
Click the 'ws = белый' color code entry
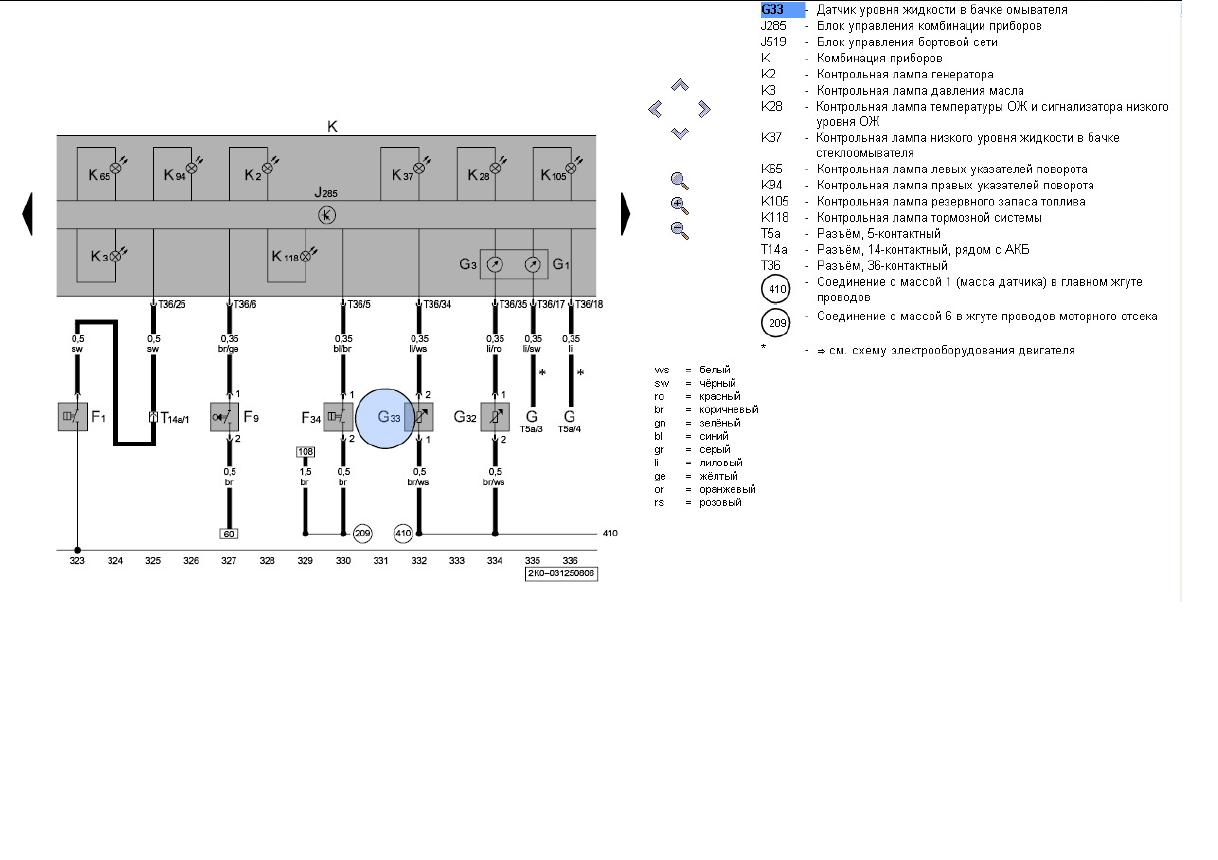point(692,370)
